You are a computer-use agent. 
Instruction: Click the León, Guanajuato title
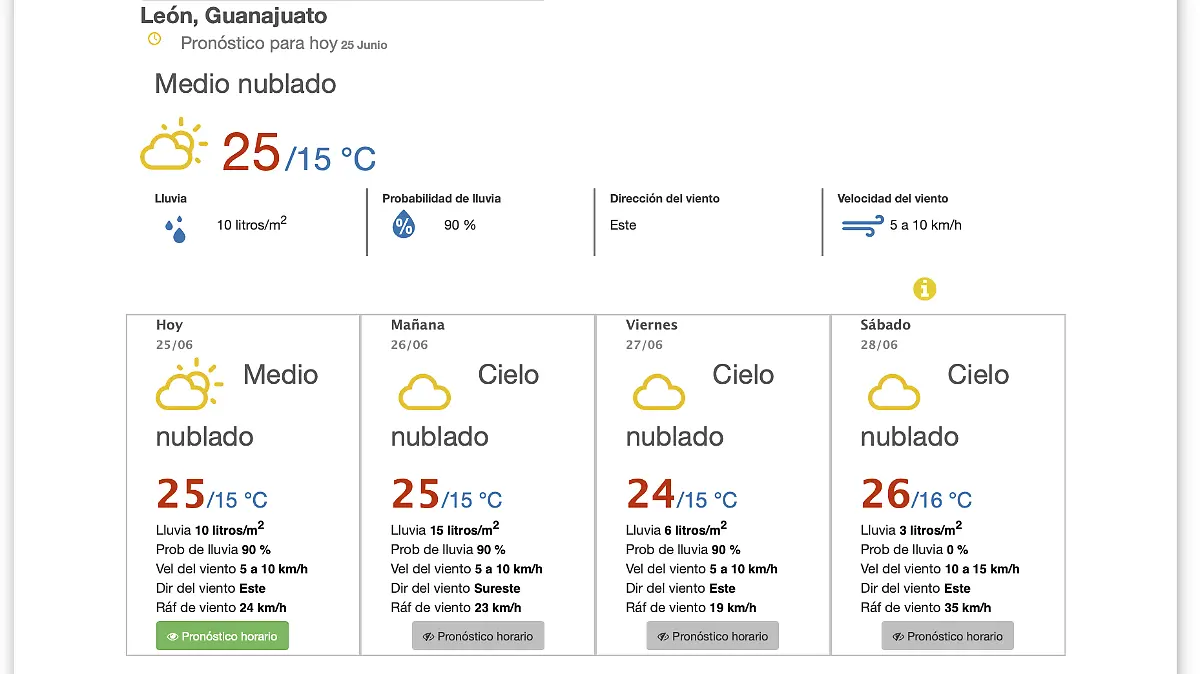[234, 16]
